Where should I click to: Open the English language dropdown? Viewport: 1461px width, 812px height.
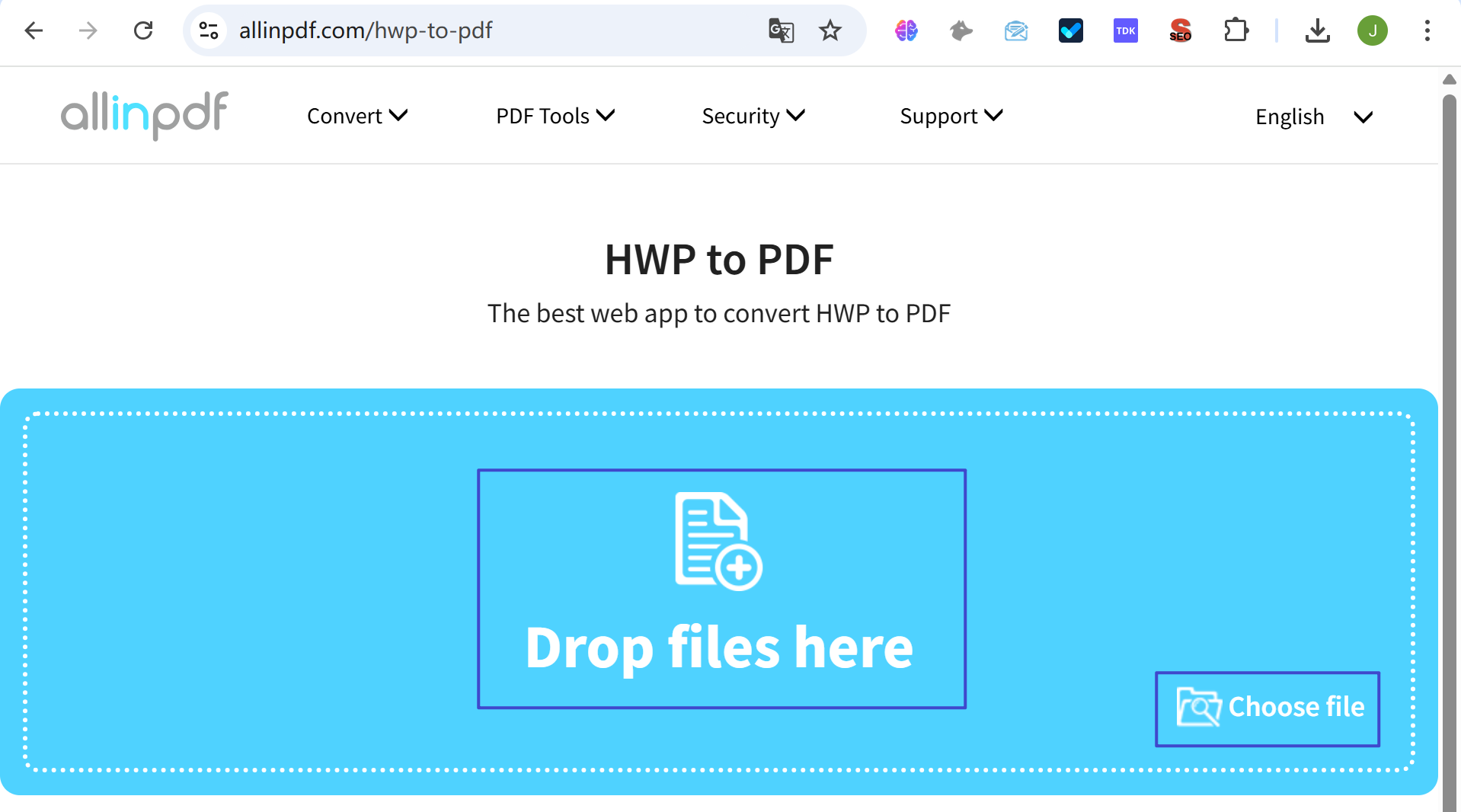[x=1312, y=117]
